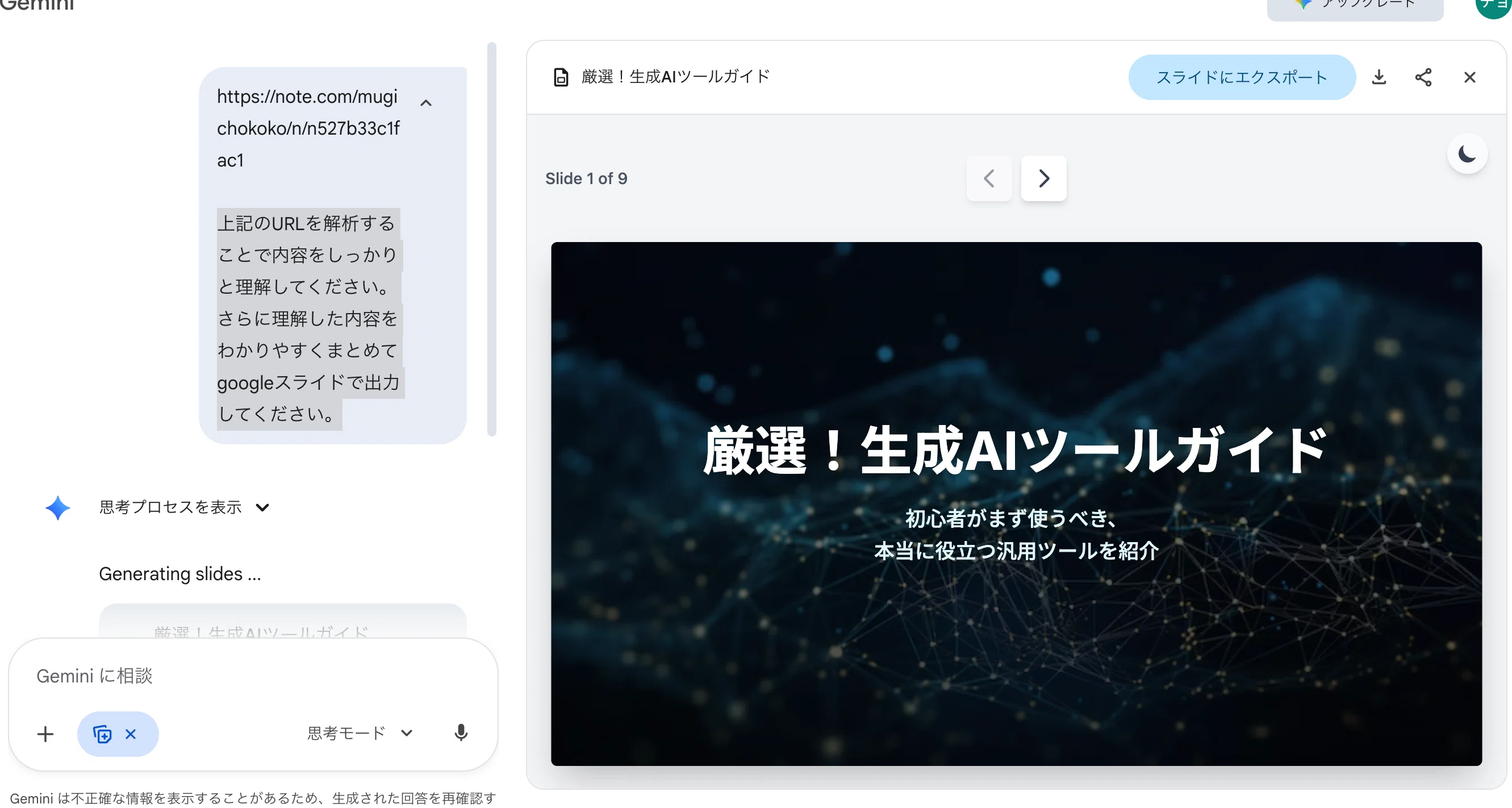Open the 思考モード model selector
The width and height of the screenshot is (1512, 808).
(360, 733)
